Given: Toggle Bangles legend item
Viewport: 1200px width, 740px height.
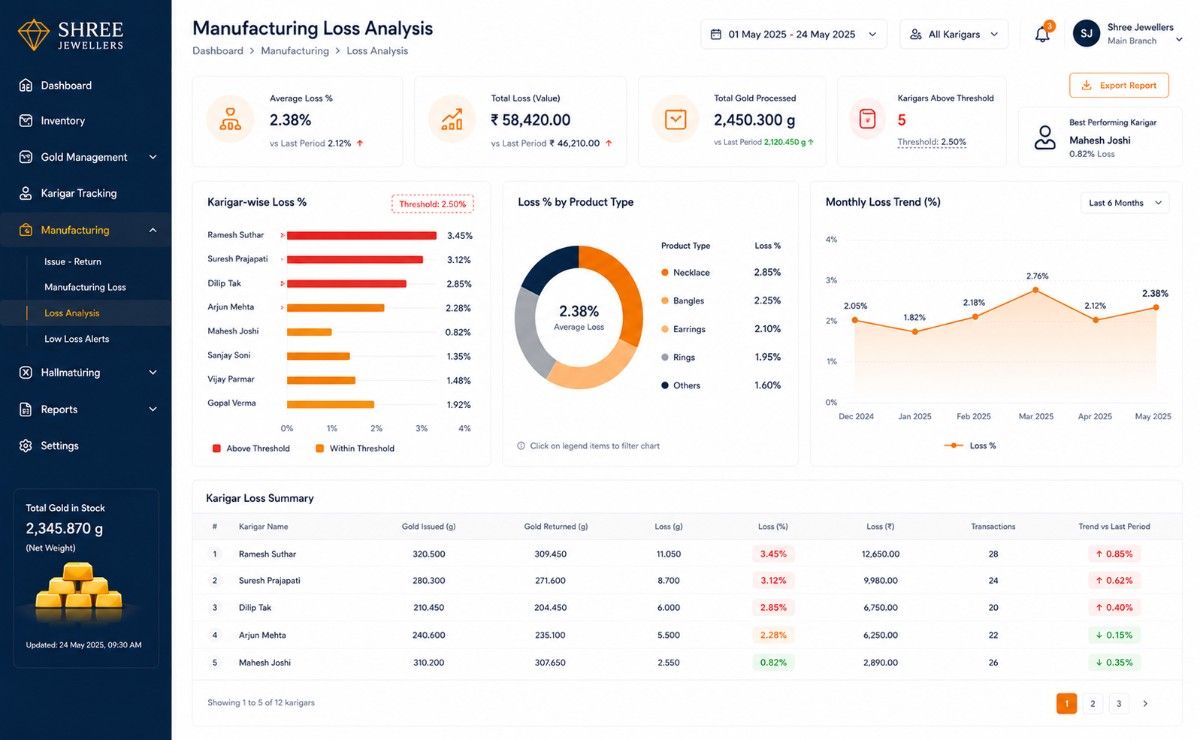Looking at the screenshot, I should point(682,301).
